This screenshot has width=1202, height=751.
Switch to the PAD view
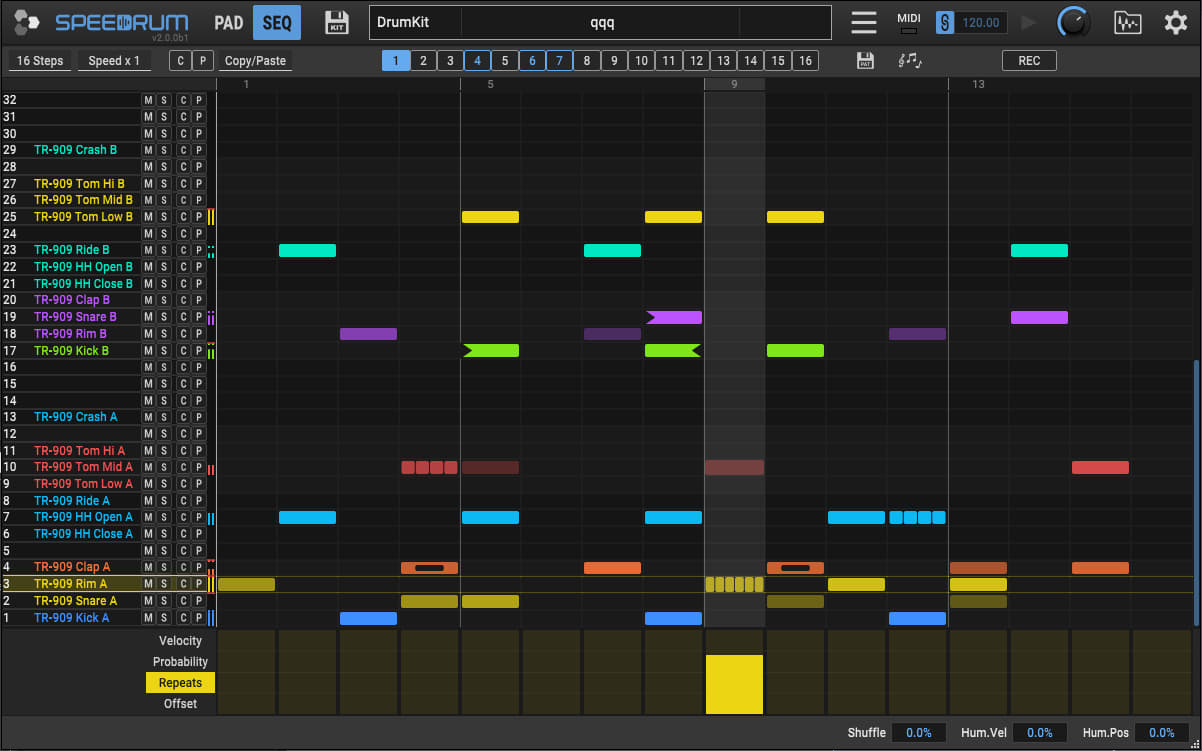[229, 22]
